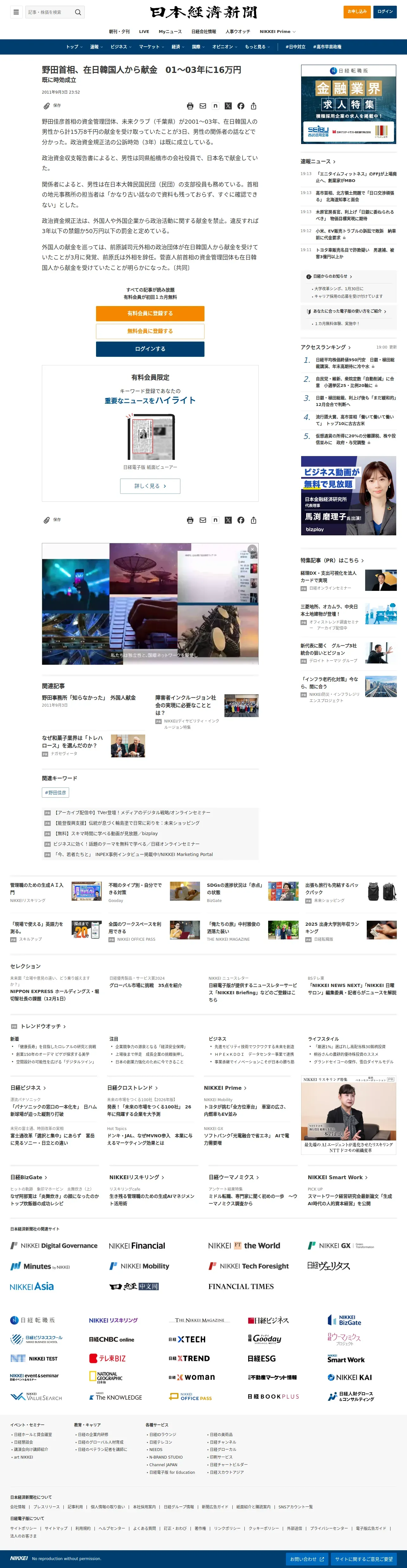Open ranking item 仮想通貨の所得に20%の分離課税

click(x=355, y=439)
